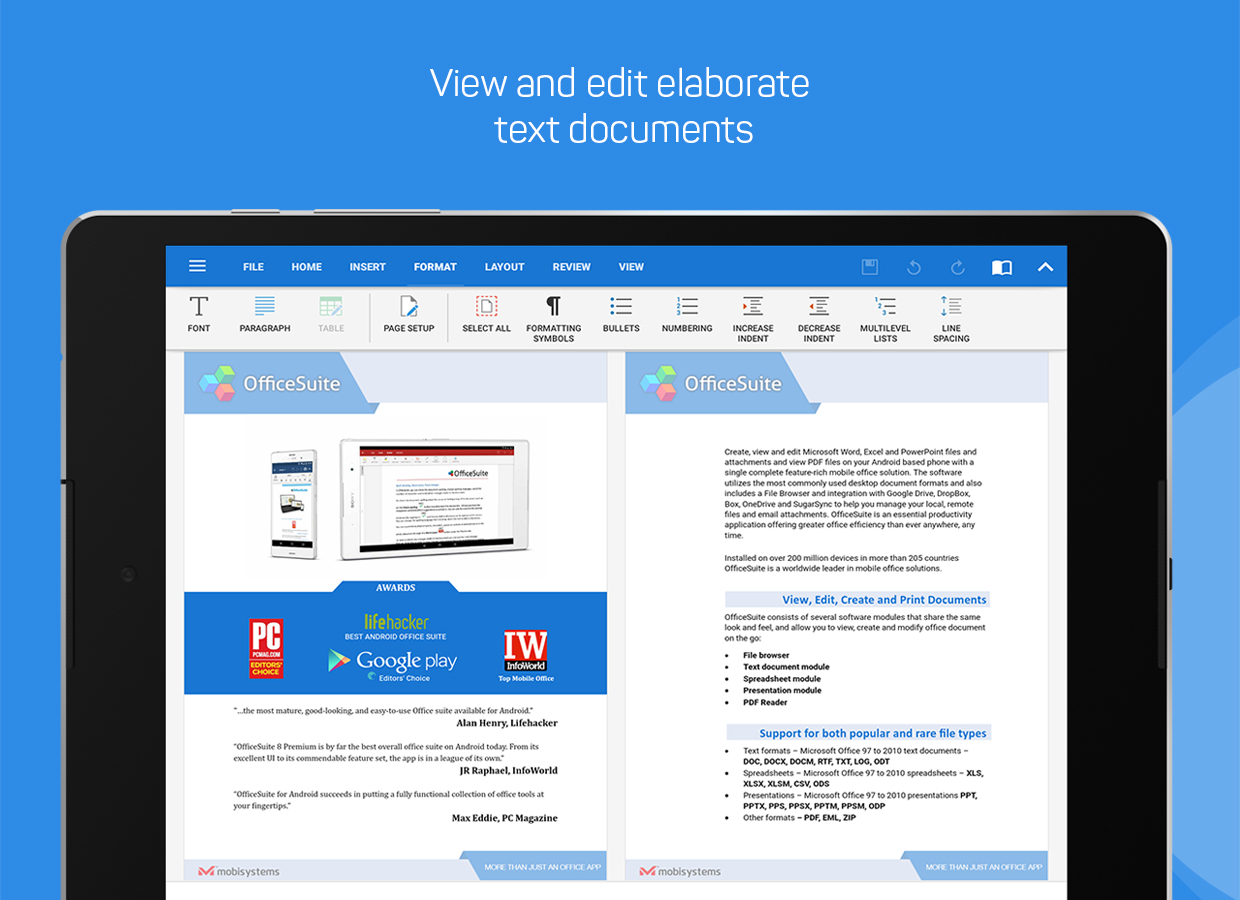
Task: Open Page Setup options
Action: pos(408,314)
